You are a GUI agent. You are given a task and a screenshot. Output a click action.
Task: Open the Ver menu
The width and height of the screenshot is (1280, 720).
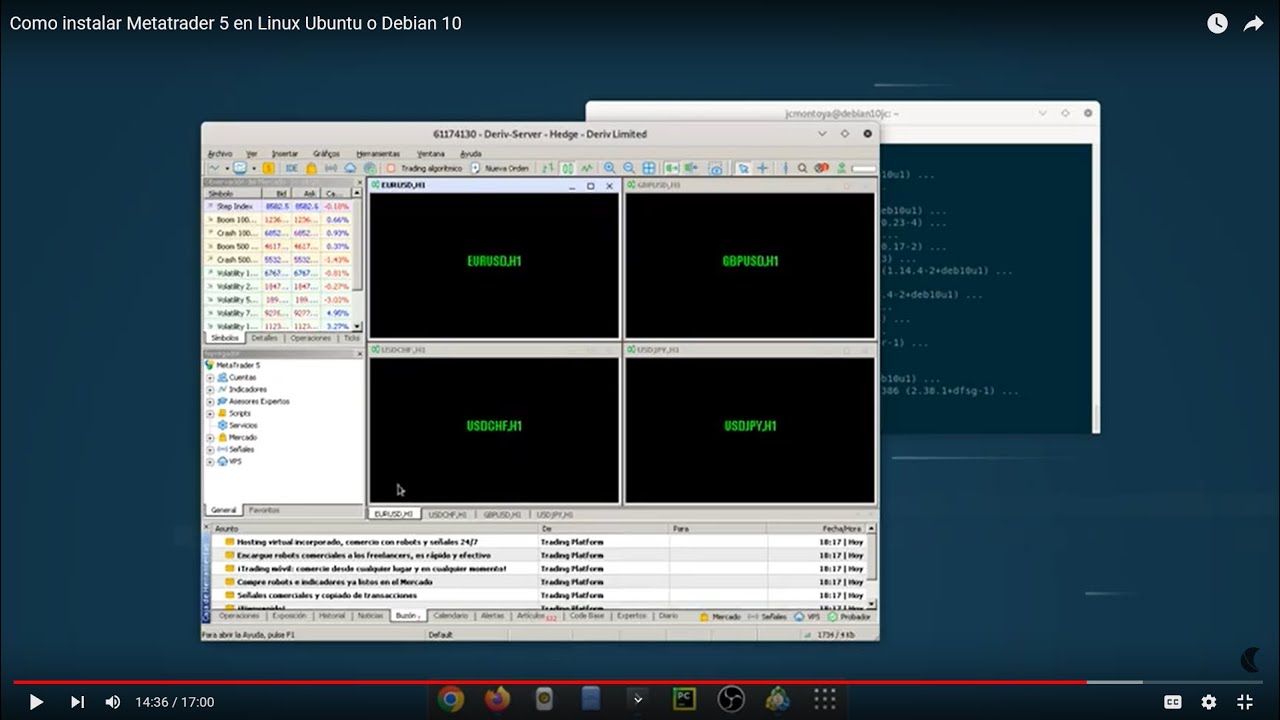(252, 154)
